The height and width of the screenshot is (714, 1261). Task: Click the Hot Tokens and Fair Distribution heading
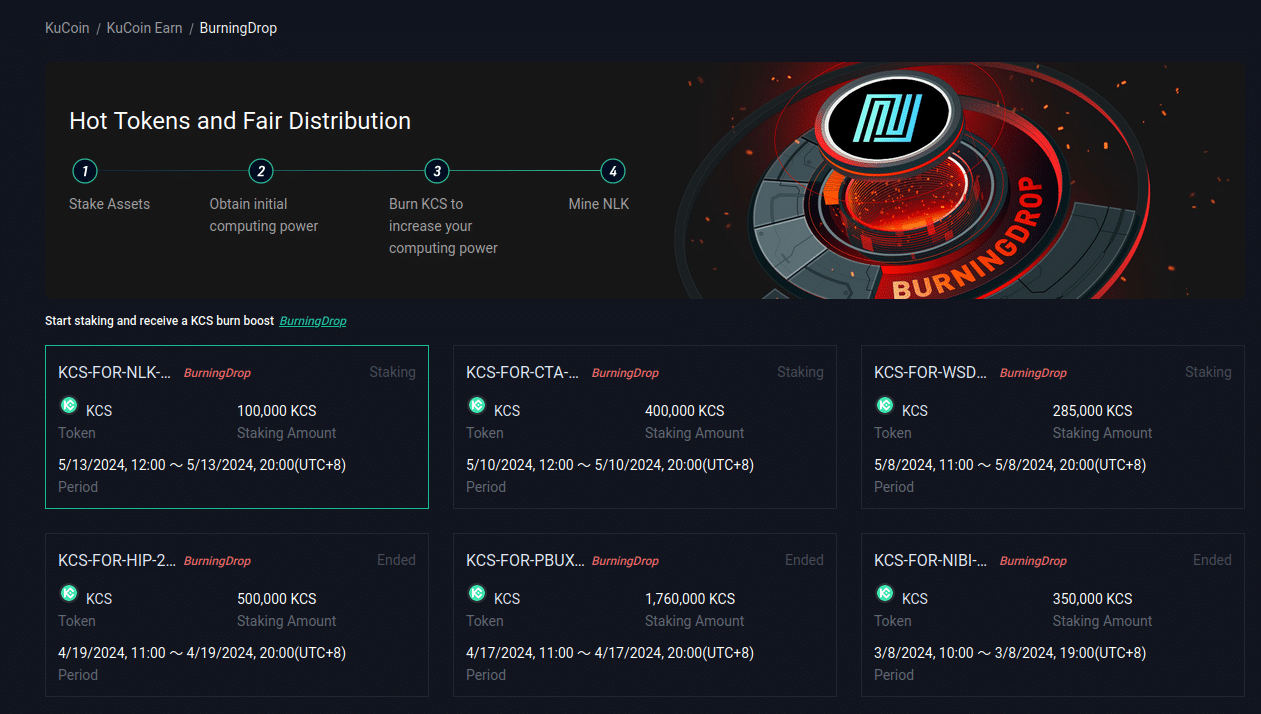coord(240,121)
